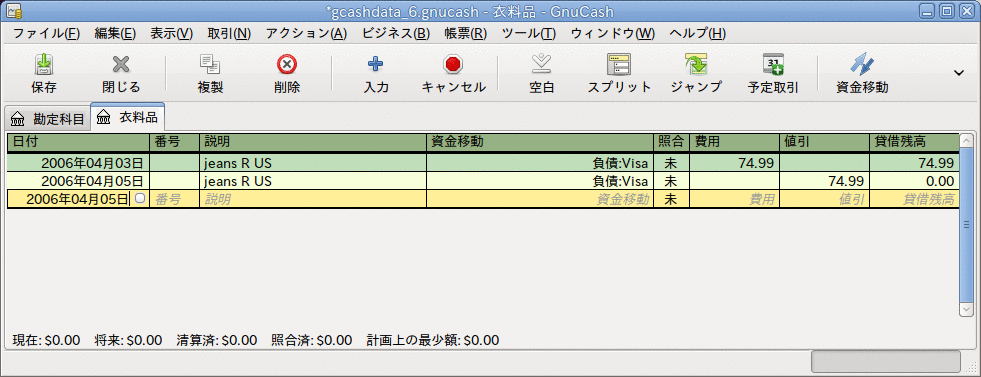Click the balance 0.00 in the second row
This screenshot has height=377, width=981.
tap(914, 181)
